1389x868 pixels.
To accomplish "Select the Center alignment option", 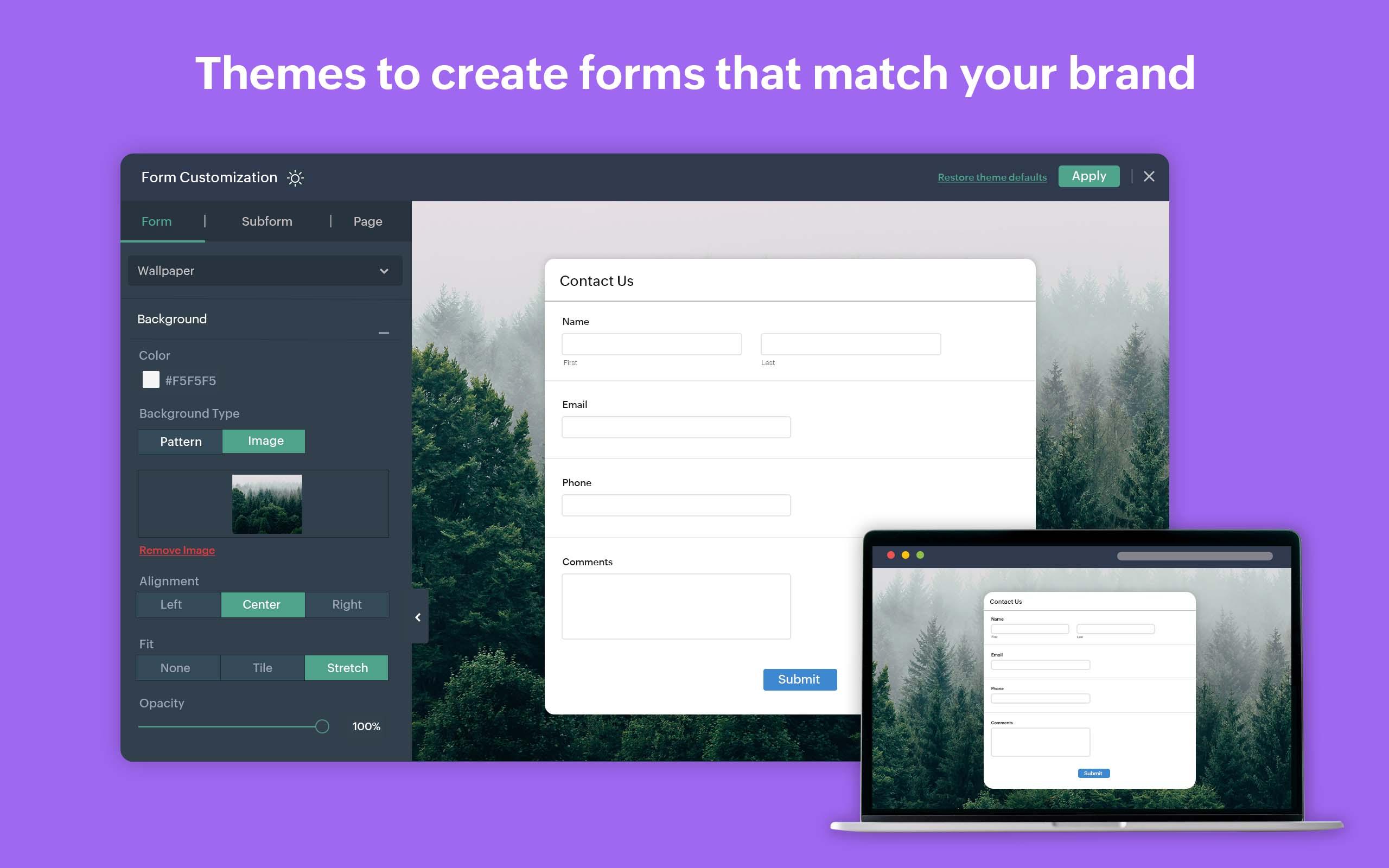I will [x=262, y=604].
